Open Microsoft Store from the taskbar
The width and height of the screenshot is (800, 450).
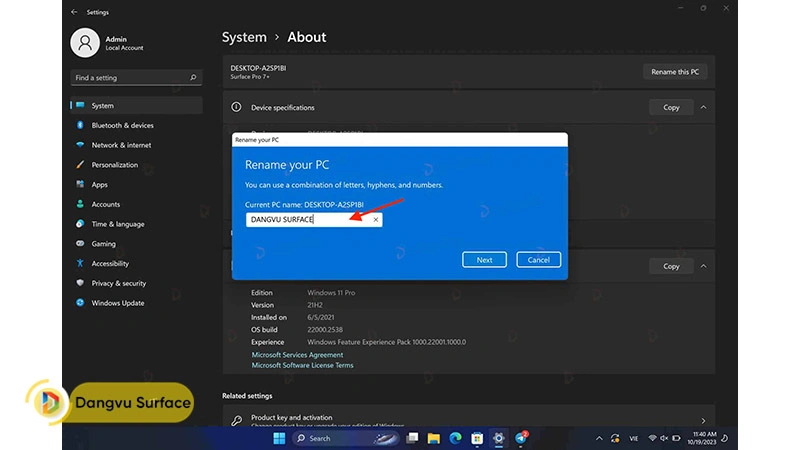[x=477, y=438]
